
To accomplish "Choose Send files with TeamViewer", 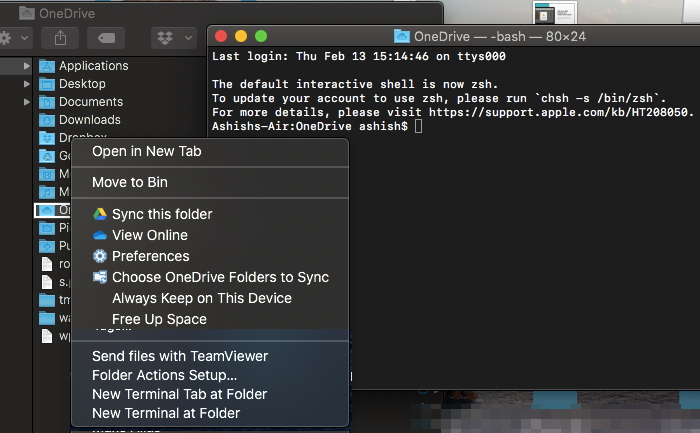I will 210,356.
